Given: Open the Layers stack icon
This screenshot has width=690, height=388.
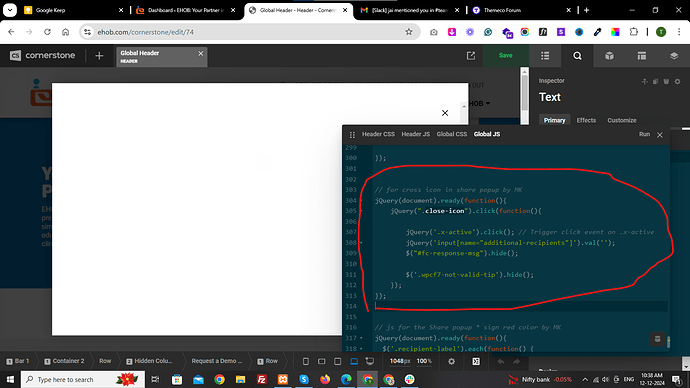Looking at the screenshot, I should click(x=674, y=55).
